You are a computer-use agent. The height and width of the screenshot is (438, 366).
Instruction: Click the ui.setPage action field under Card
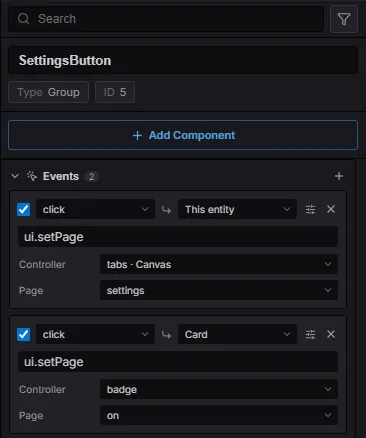[x=178, y=362]
